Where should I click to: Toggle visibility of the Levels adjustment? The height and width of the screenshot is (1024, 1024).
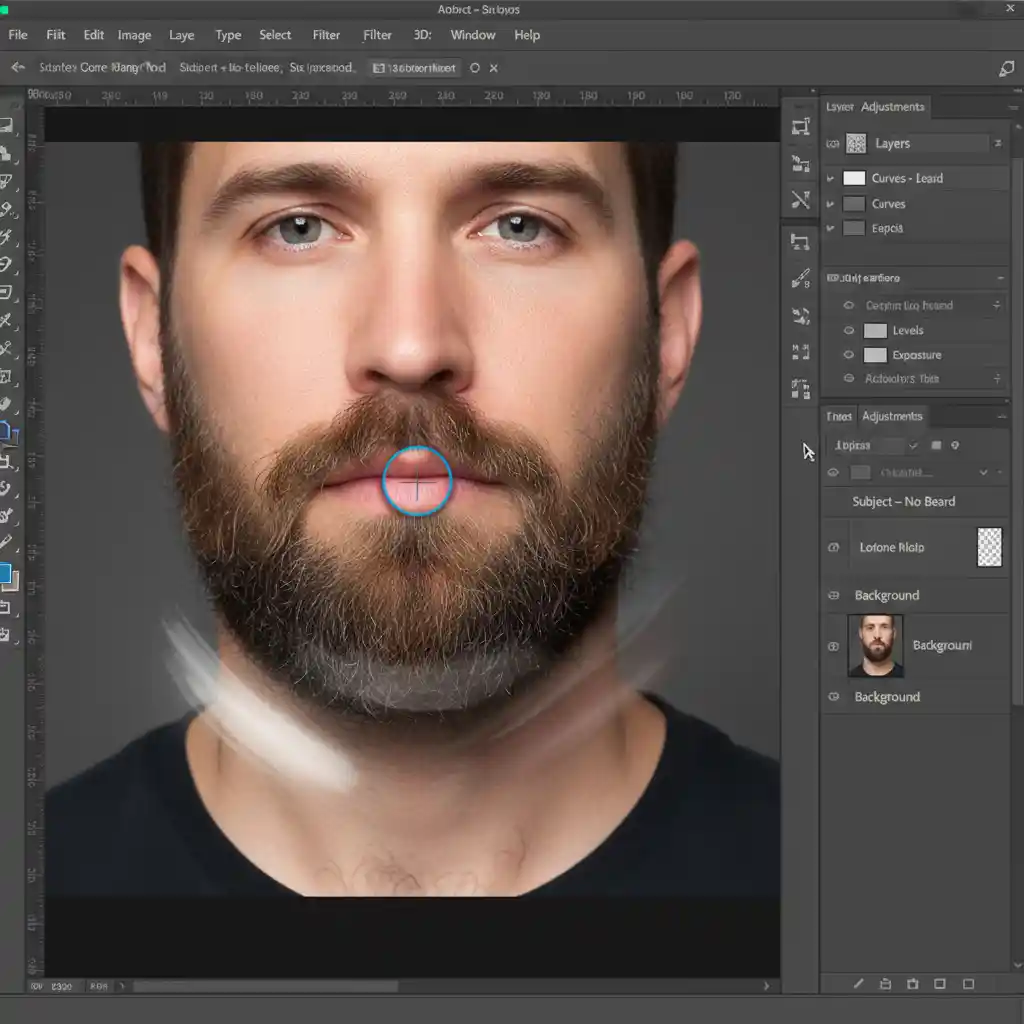849,330
